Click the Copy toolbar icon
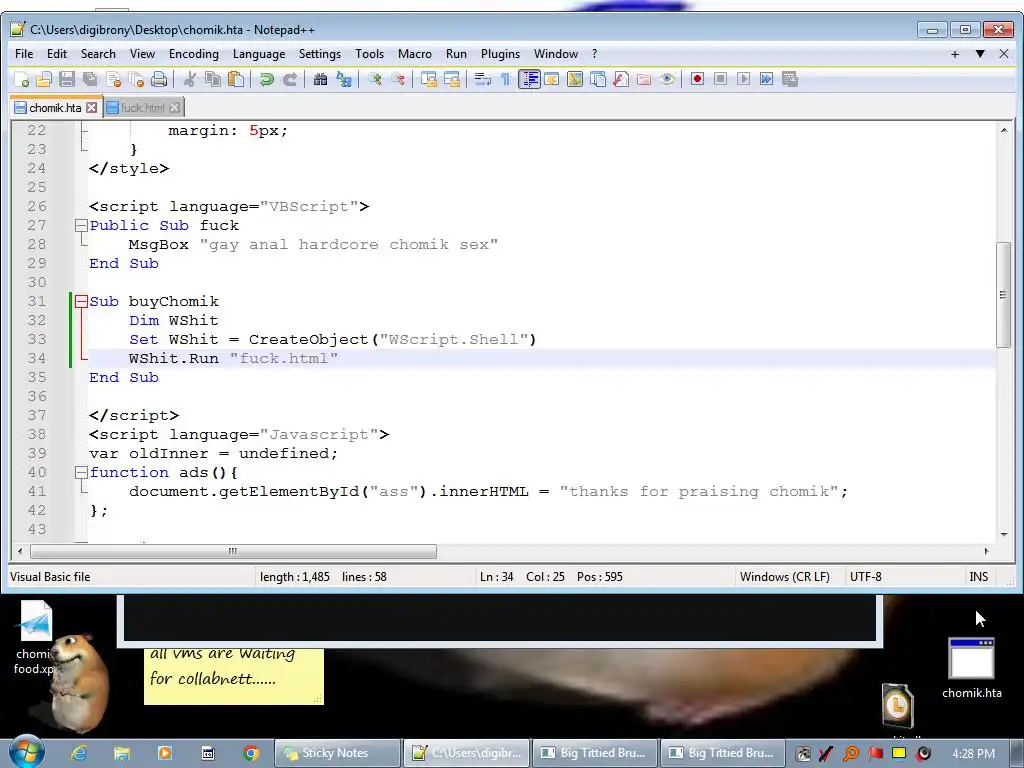The image size is (1024, 768). pyautogui.click(x=213, y=80)
